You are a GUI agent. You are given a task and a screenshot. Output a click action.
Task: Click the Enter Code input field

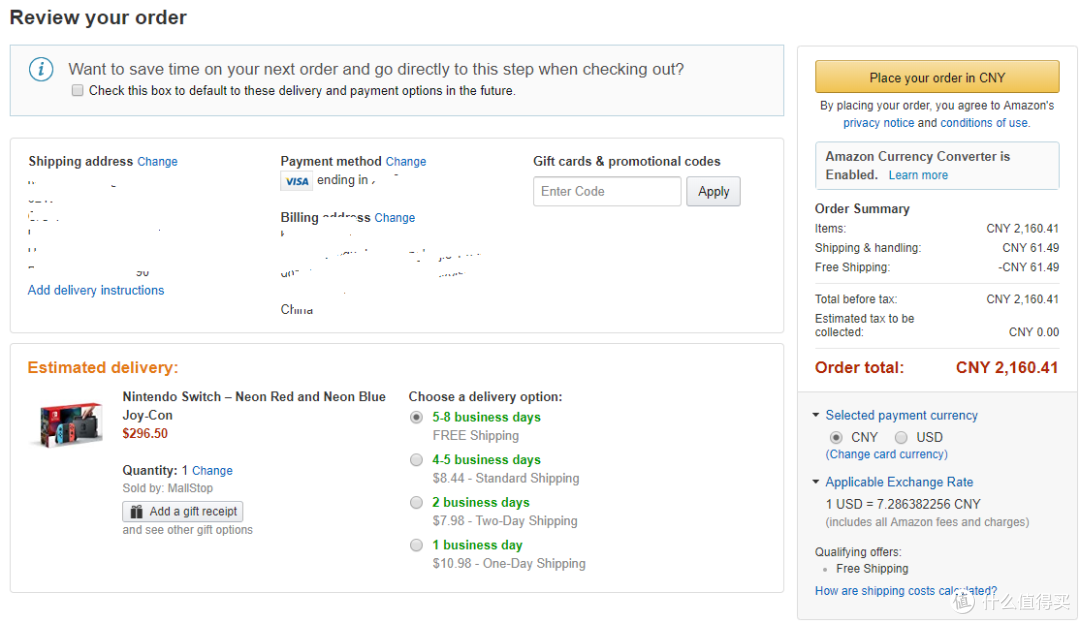click(607, 191)
